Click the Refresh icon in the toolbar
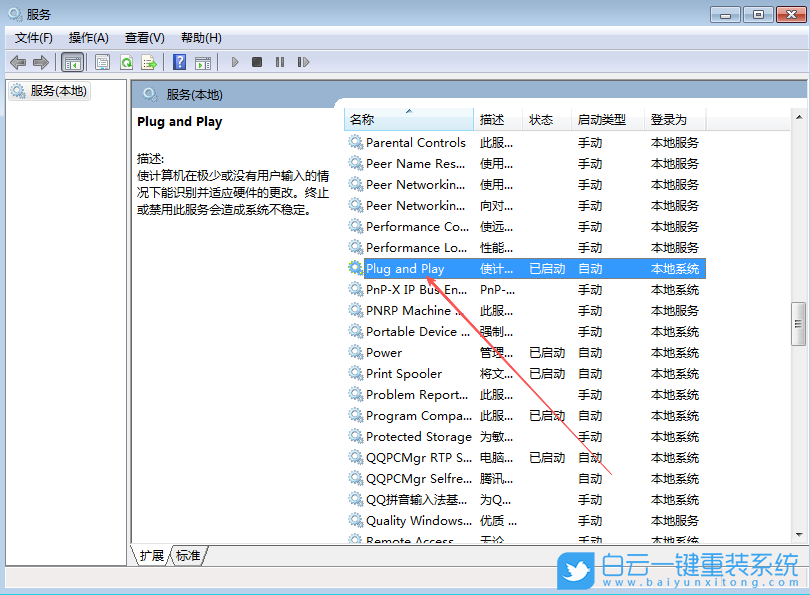Viewport: 810px width, 595px height. [126, 62]
